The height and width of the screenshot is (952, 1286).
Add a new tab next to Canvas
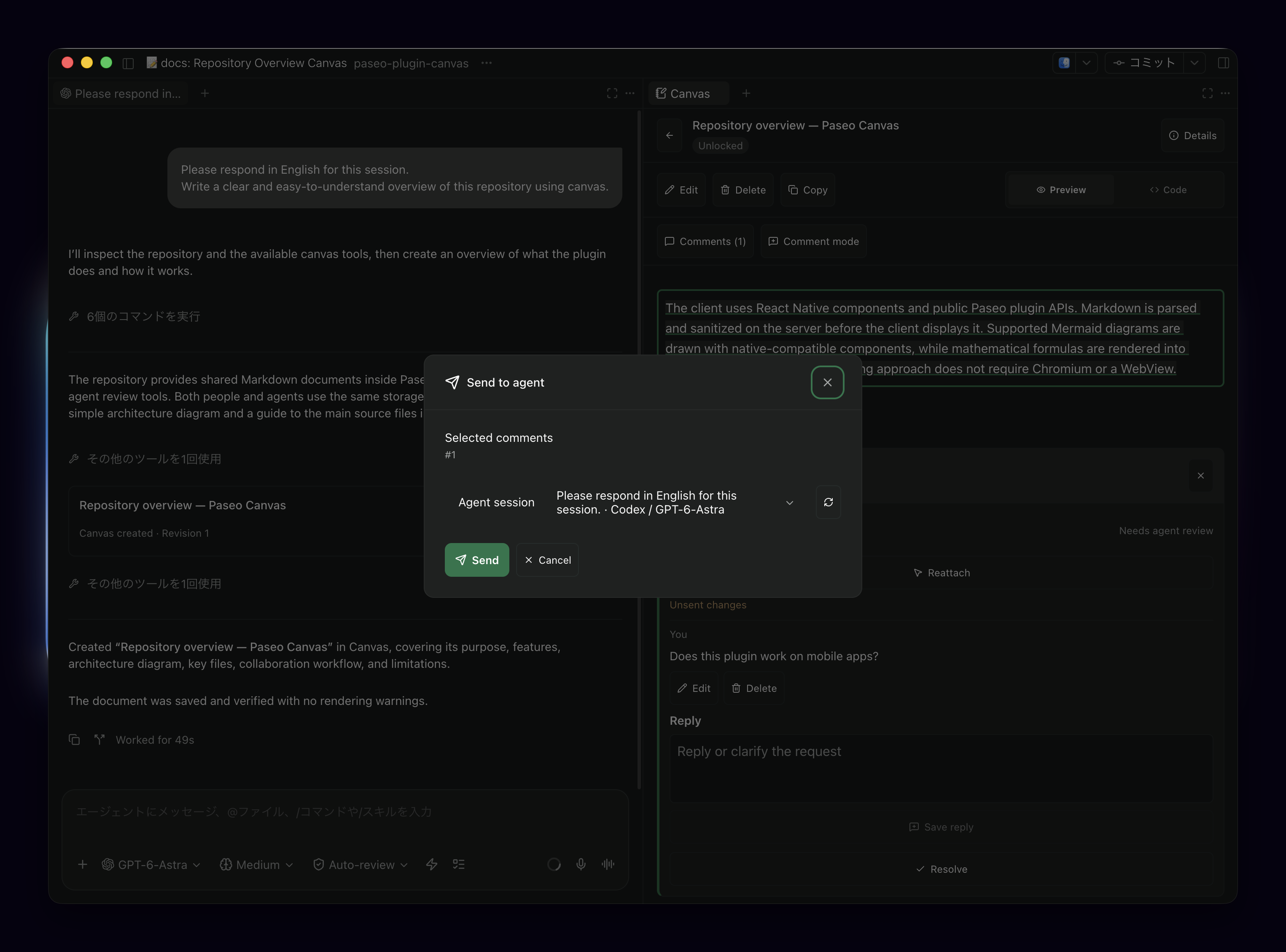(746, 93)
